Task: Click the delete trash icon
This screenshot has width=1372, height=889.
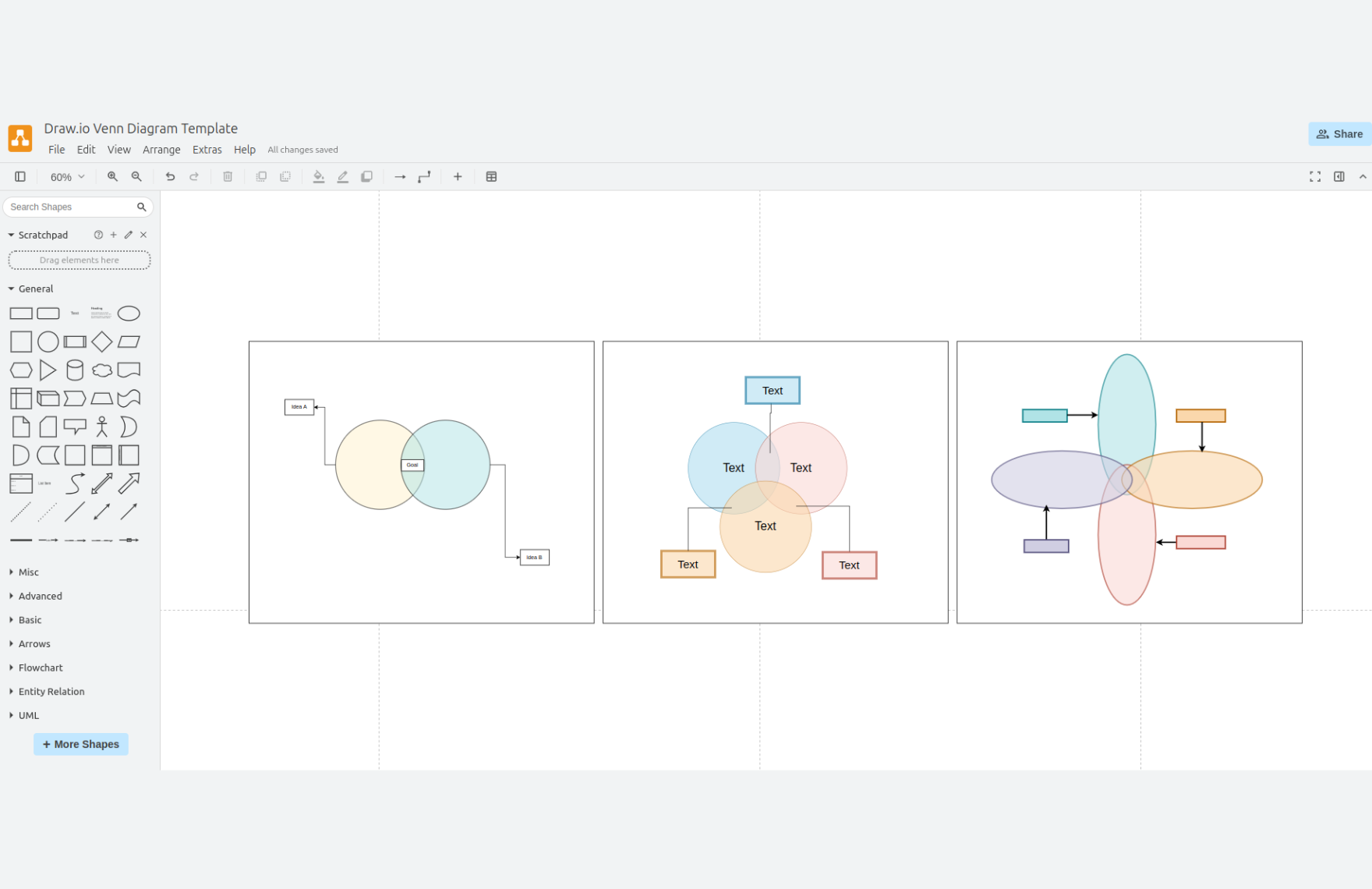Action: (x=228, y=177)
